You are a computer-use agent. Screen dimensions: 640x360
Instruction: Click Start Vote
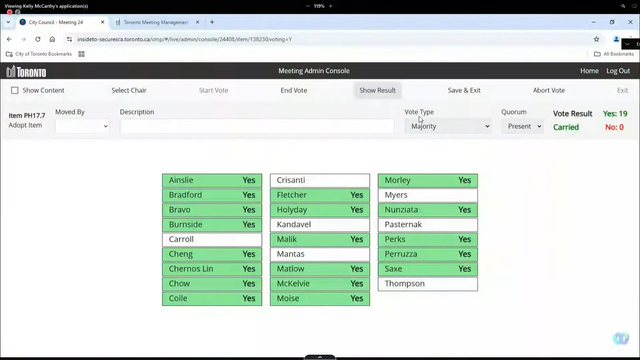[213, 90]
